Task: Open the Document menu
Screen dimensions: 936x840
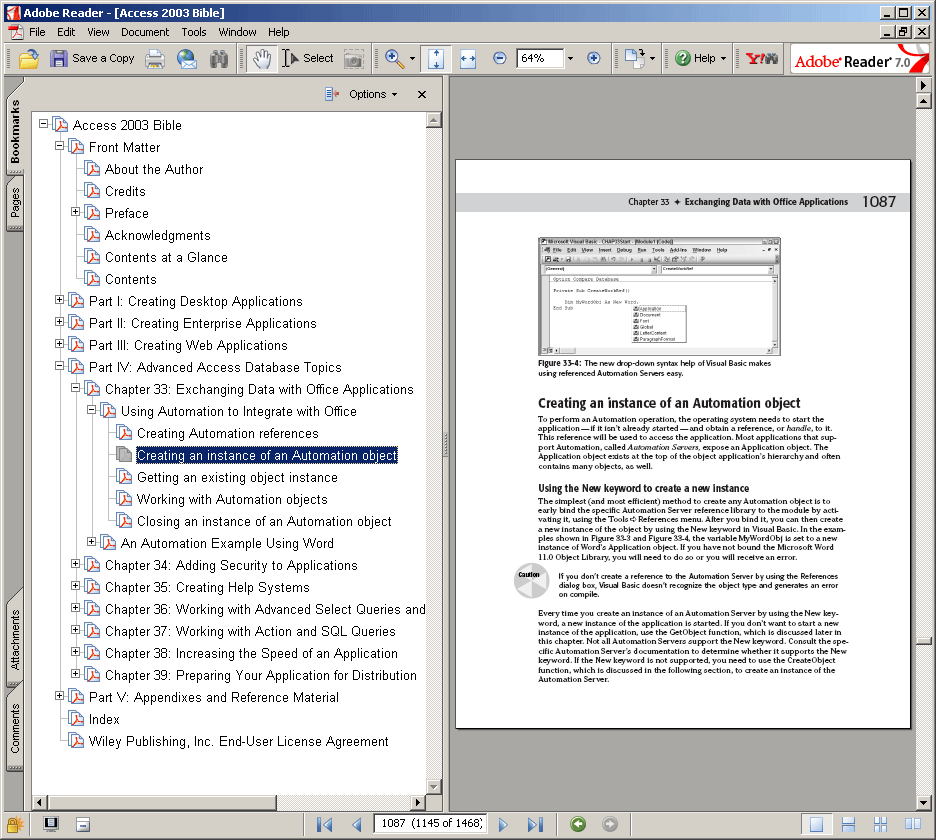Action: [145, 32]
